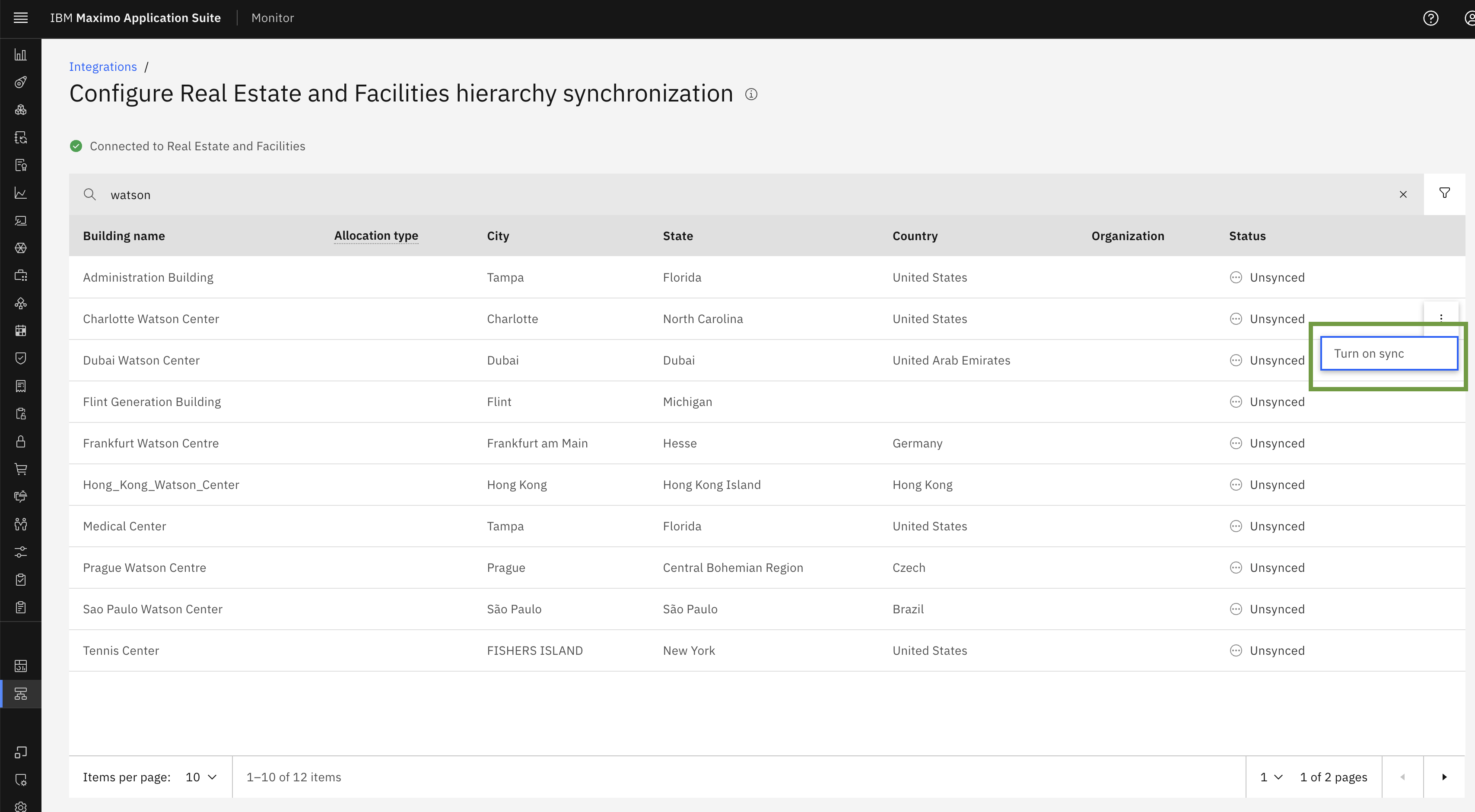Viewport: 1475px width, 812px height.
Task: Open the two people sidebar icon
Action: 21,524
